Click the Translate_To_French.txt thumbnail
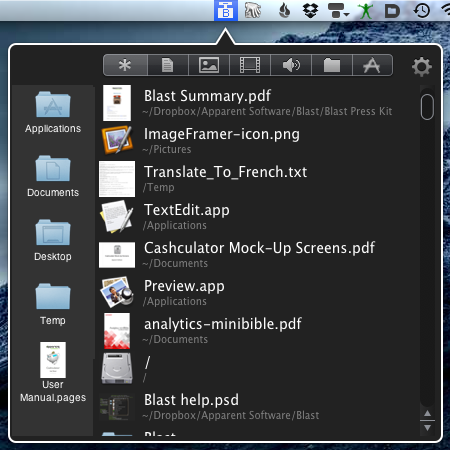The image size is (450, 450). click(x=117, y=179)
